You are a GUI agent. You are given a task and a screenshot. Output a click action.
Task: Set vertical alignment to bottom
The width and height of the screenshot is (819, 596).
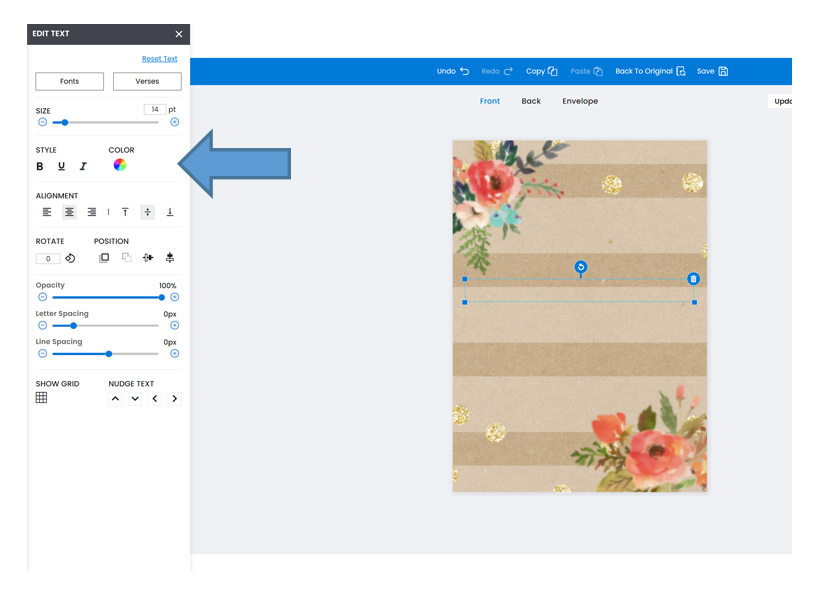coord(168,210)
